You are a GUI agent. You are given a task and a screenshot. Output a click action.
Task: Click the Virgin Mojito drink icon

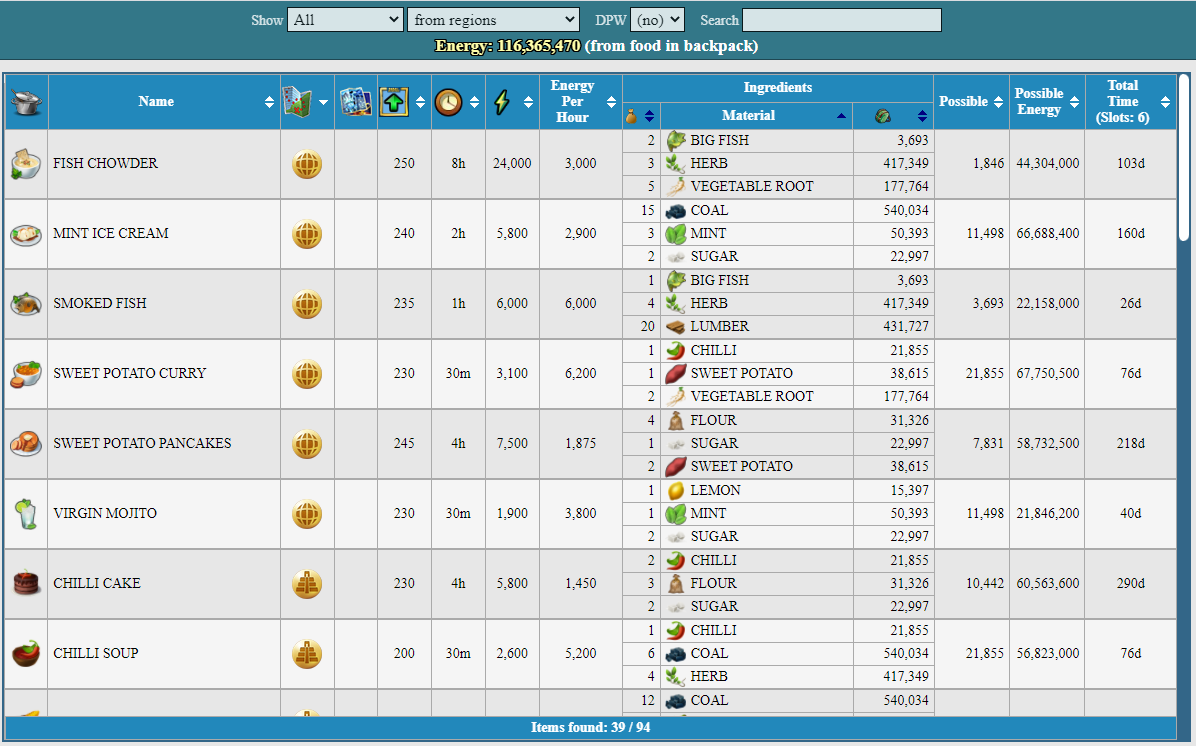click(x=26, y=513)
